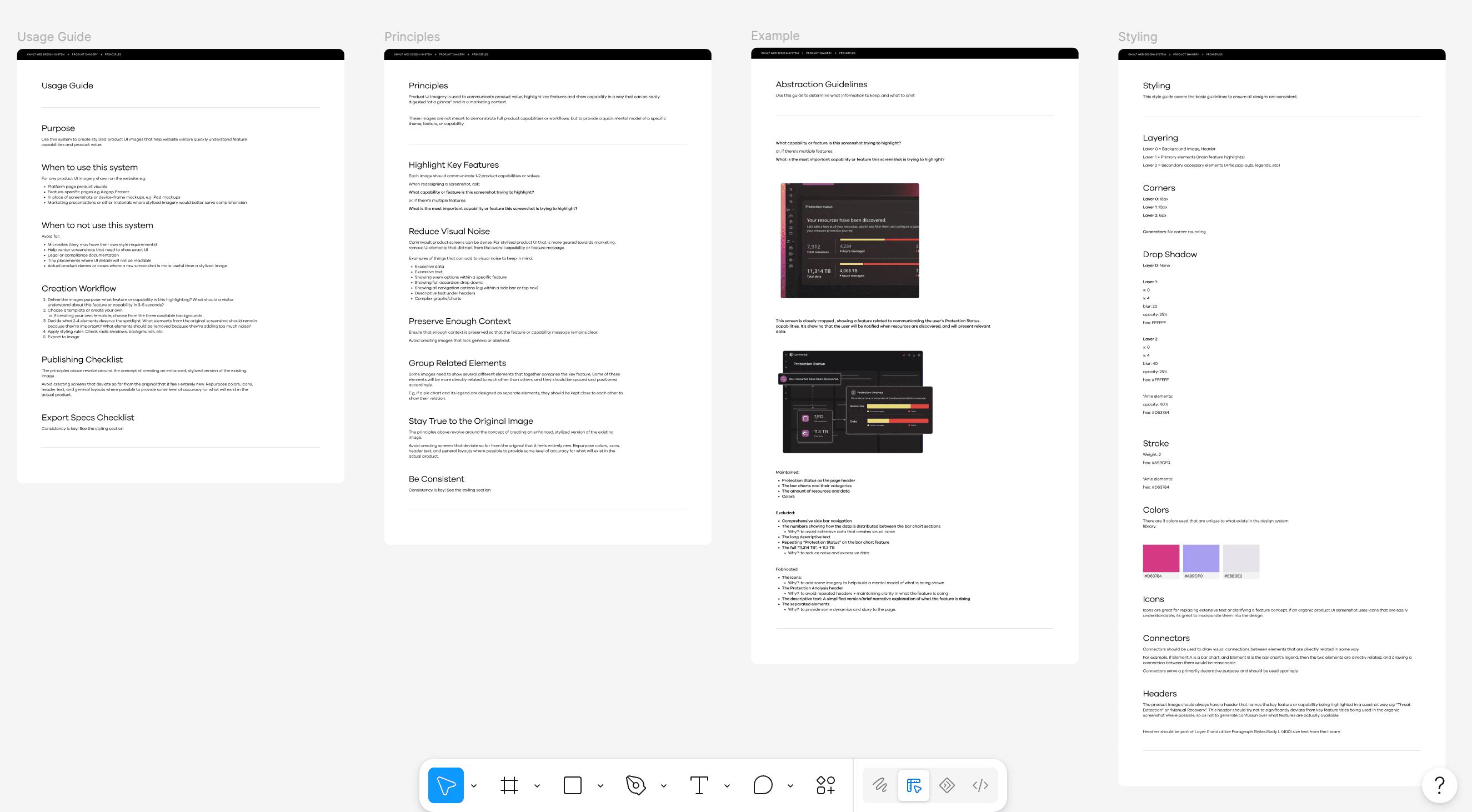Click the "Fabricated:" list label
Image resolution: width=1472 pixels, height=812 pixels.
tap(787, 569)
